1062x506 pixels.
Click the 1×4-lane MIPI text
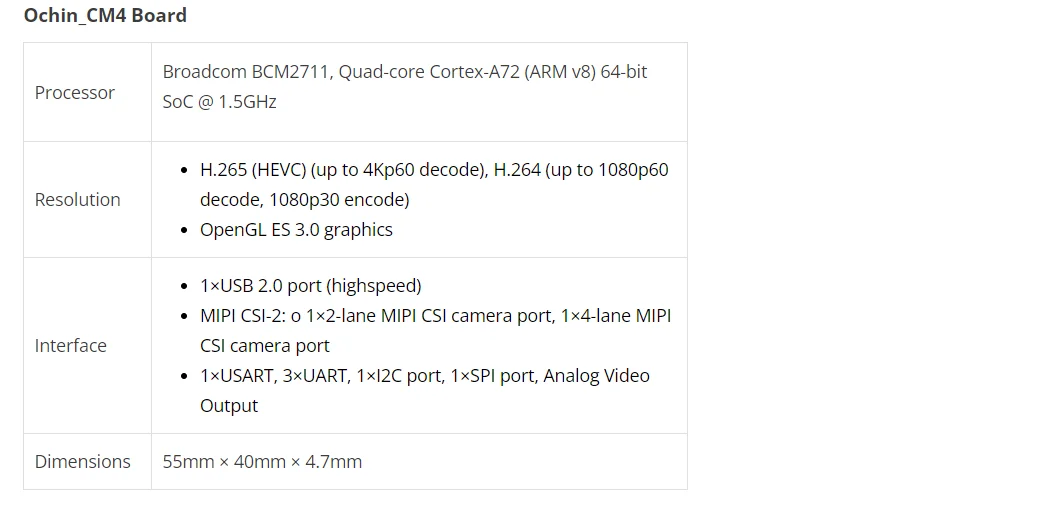pos(615,315)
